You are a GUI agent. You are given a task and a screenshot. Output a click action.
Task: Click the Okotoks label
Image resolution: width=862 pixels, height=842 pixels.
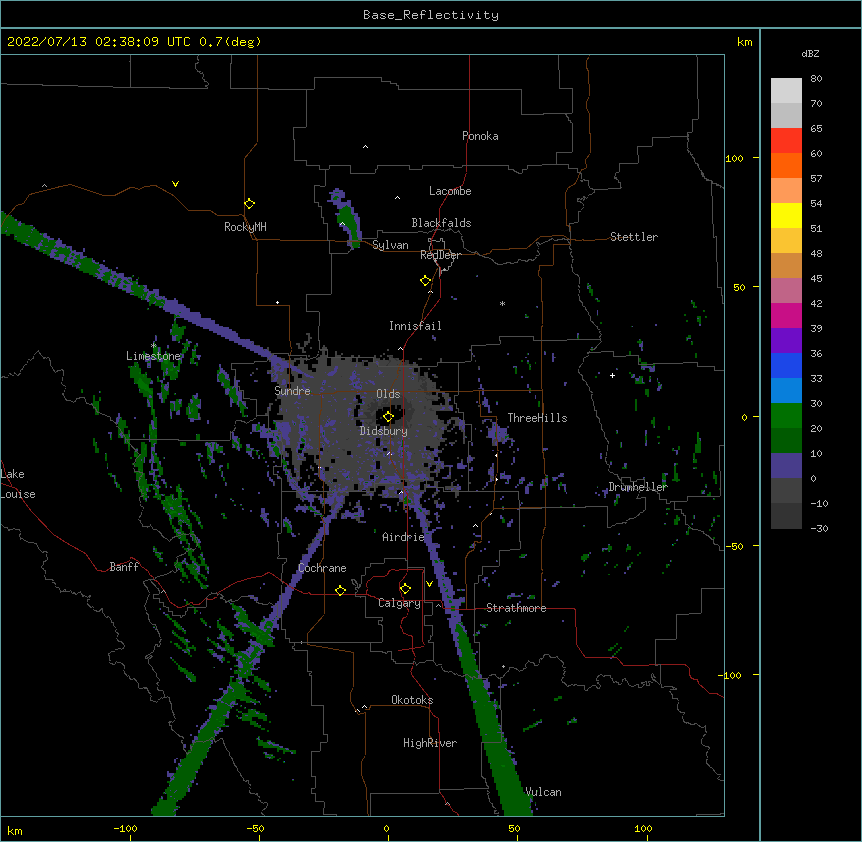(x=412, y=700)
